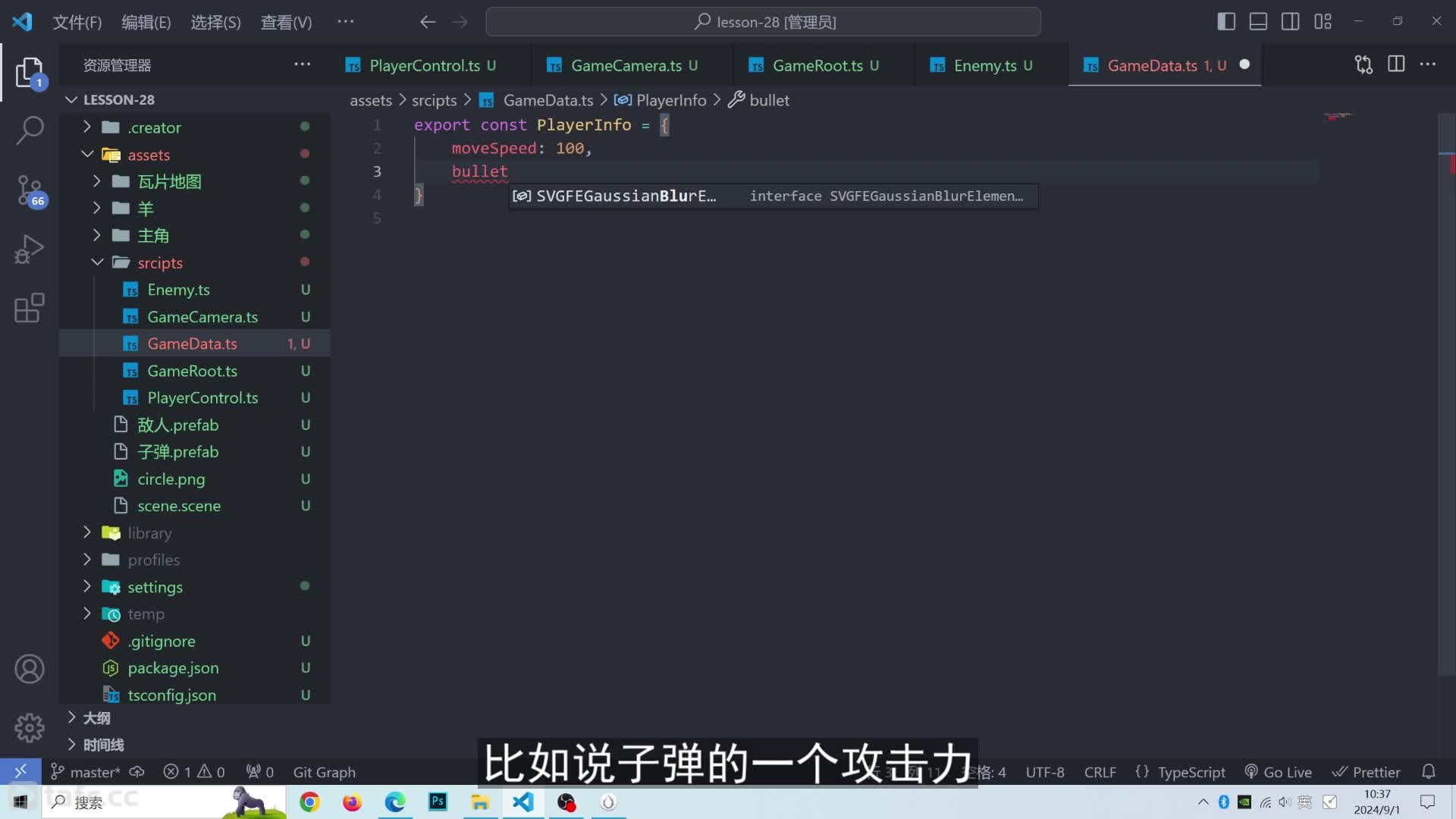Change CRLF end of line setting
The image size is (1456, 819).
[x=1100, y=772]
